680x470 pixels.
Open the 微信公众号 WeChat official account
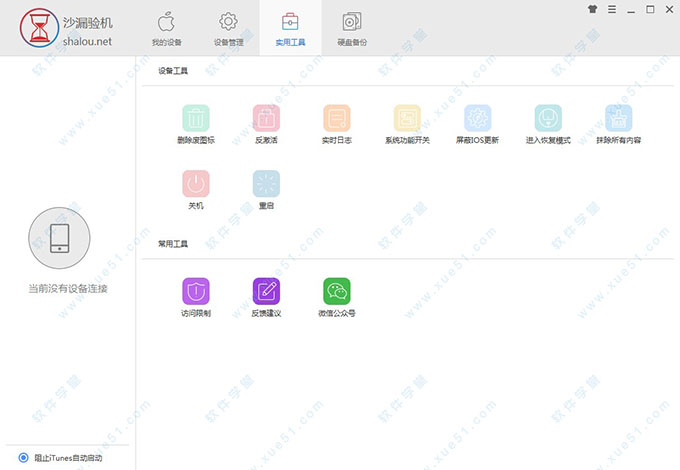click(337, 291)
